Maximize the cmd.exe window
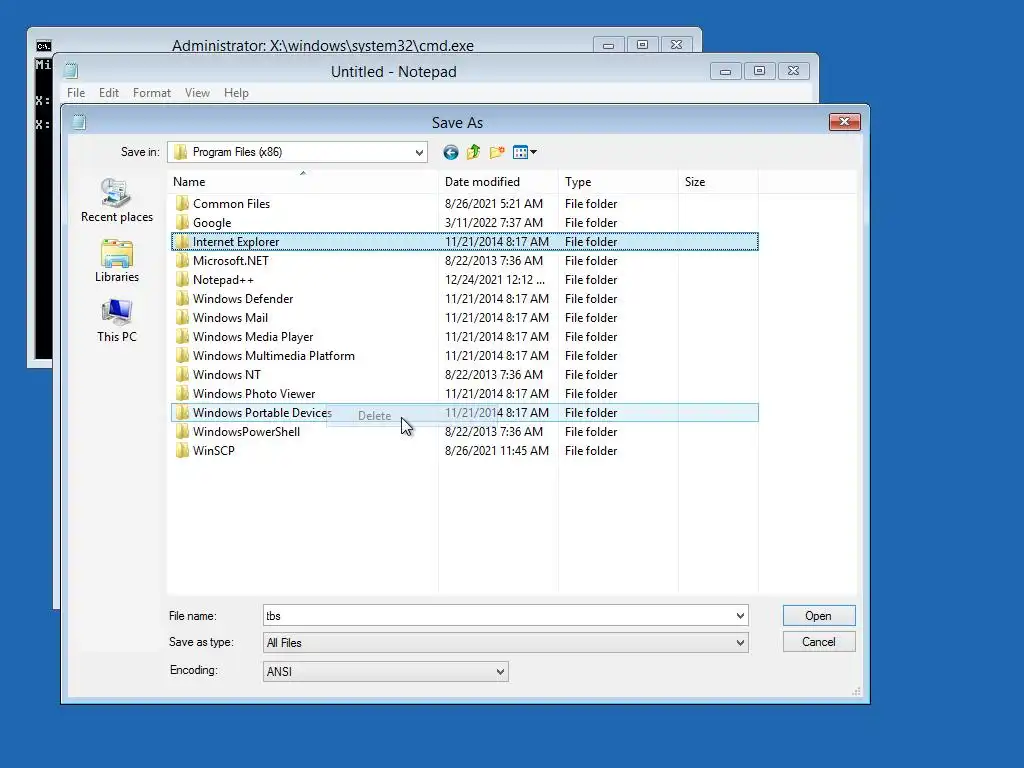The image size is (1024, 768). click(x=642, y=44)
